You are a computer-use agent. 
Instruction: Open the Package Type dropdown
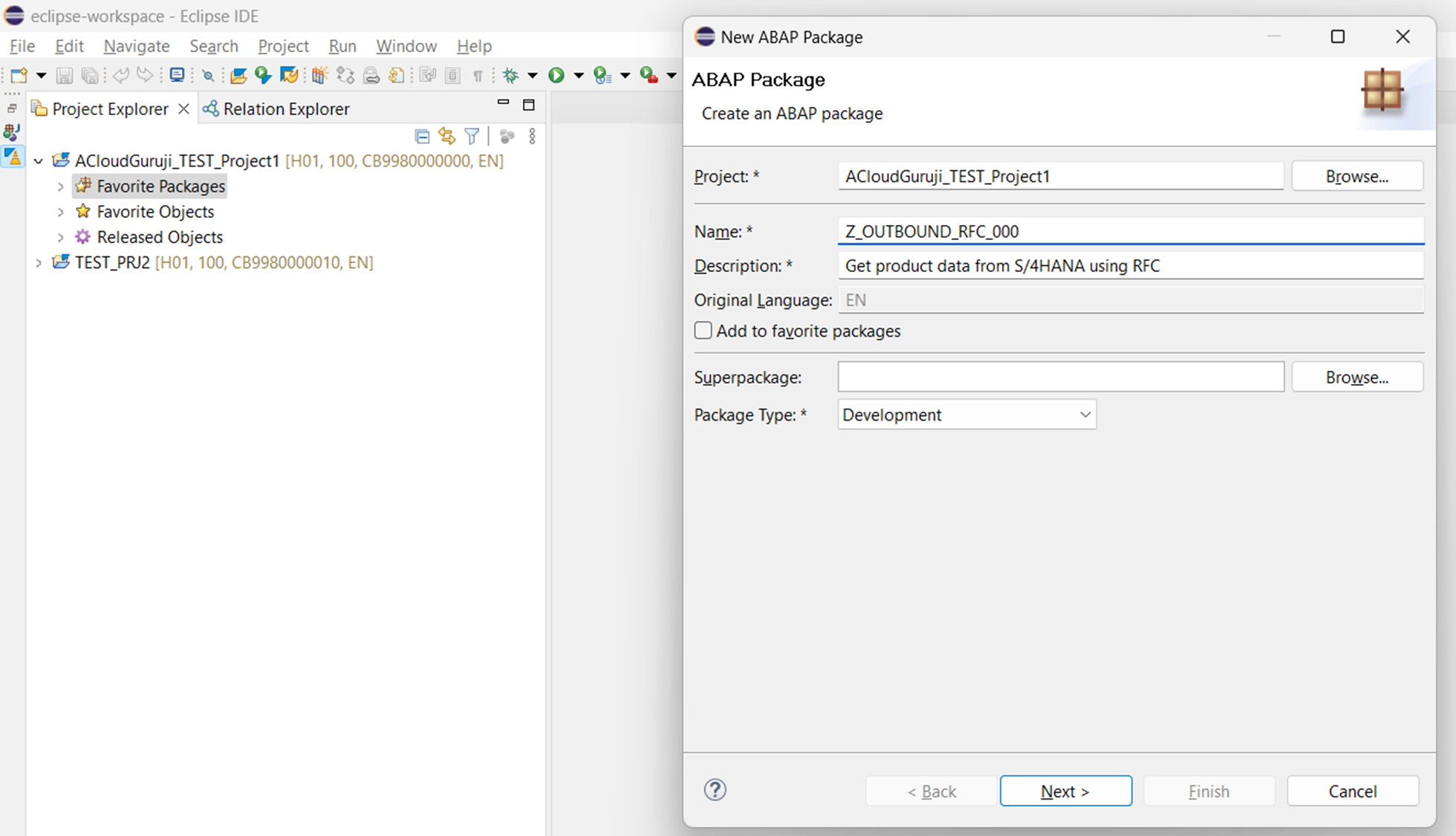coord(966,415)
